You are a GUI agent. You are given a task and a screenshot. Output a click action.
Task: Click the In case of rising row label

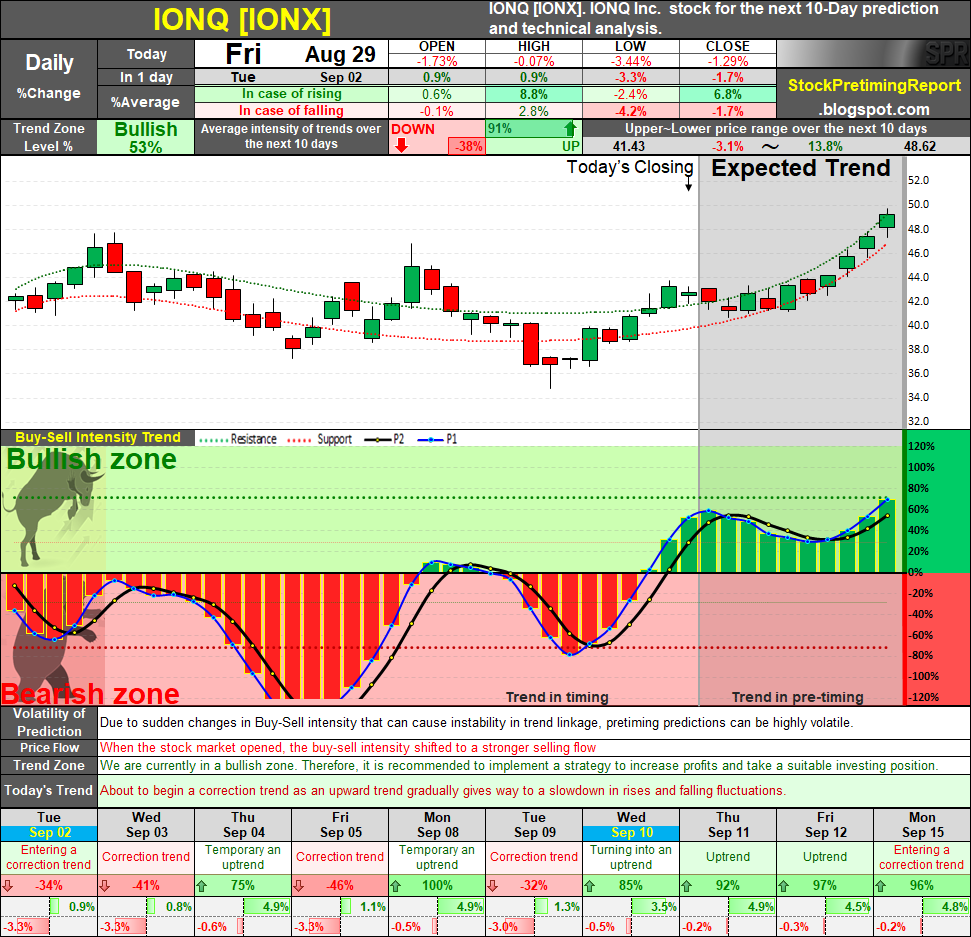tap(292, 94)
